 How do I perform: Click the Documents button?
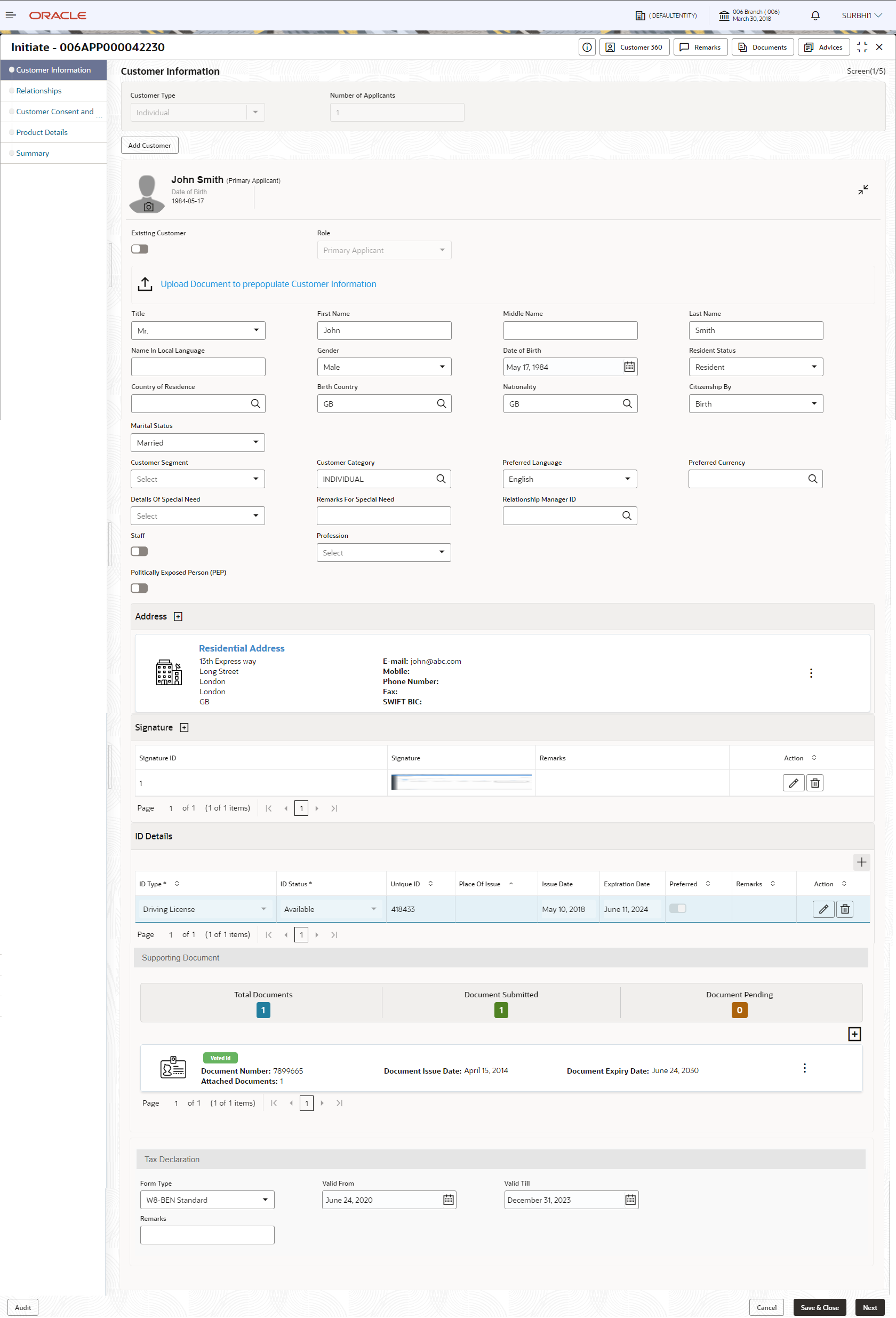762,47
